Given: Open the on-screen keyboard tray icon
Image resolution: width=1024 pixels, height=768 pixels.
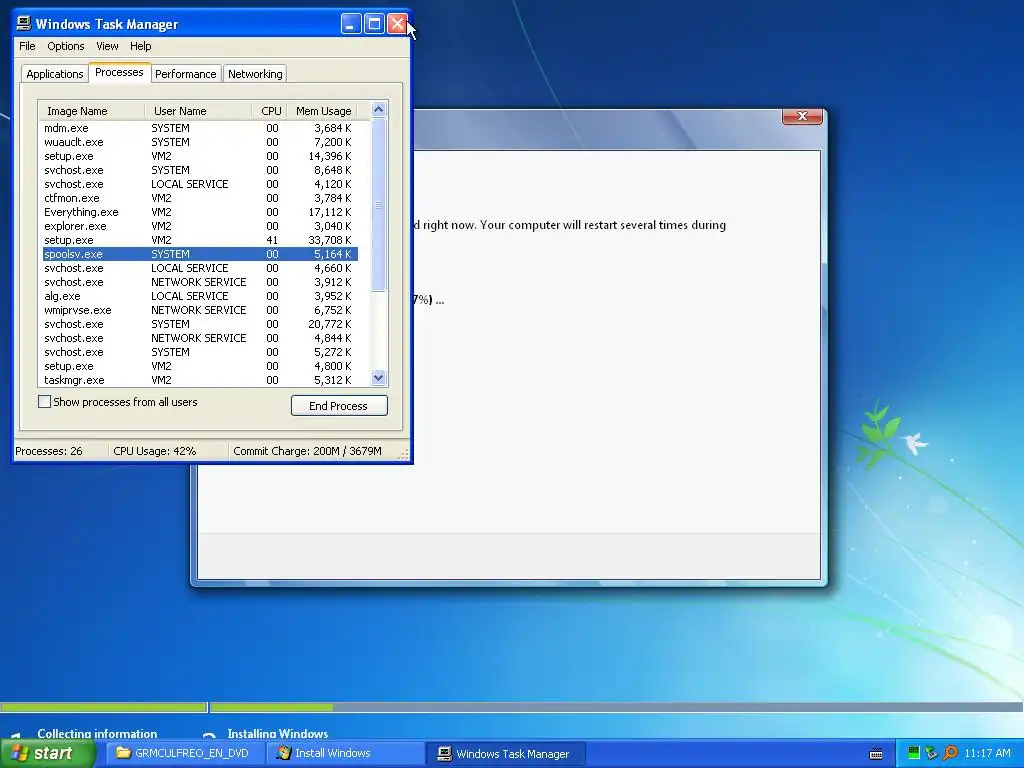Looking at the screenshot, I should 876,754.
